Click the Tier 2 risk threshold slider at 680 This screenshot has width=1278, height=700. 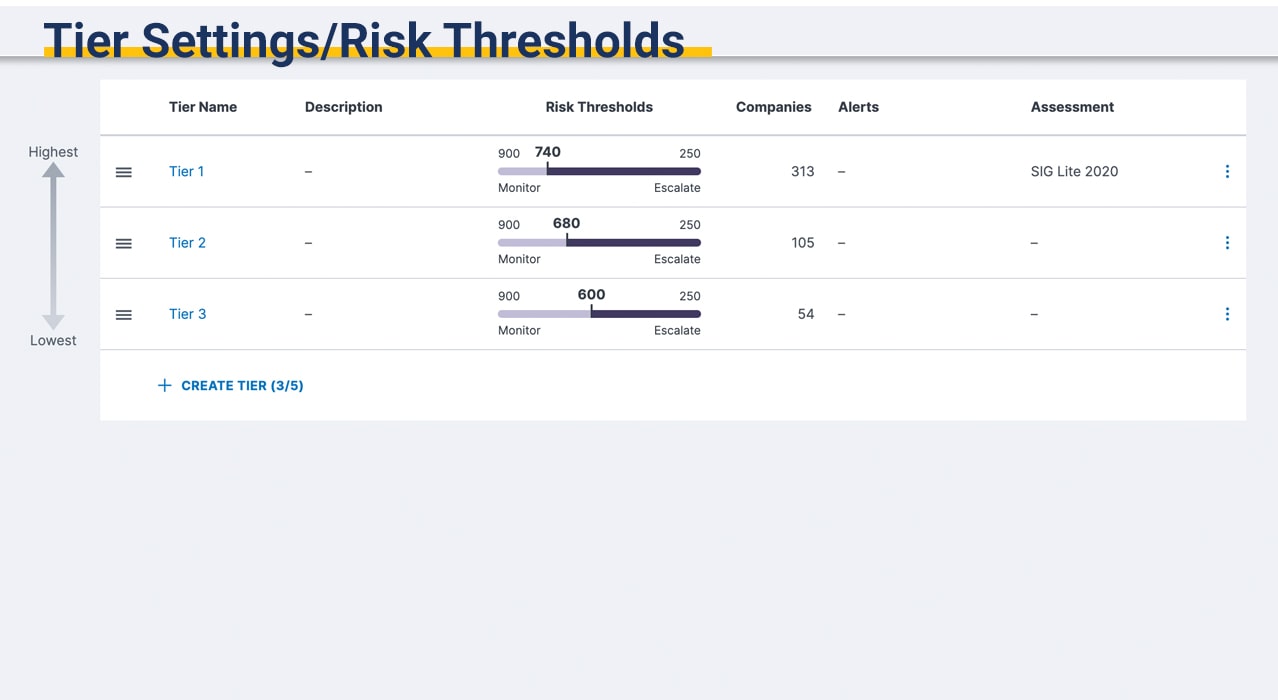[x=566, y=242]
